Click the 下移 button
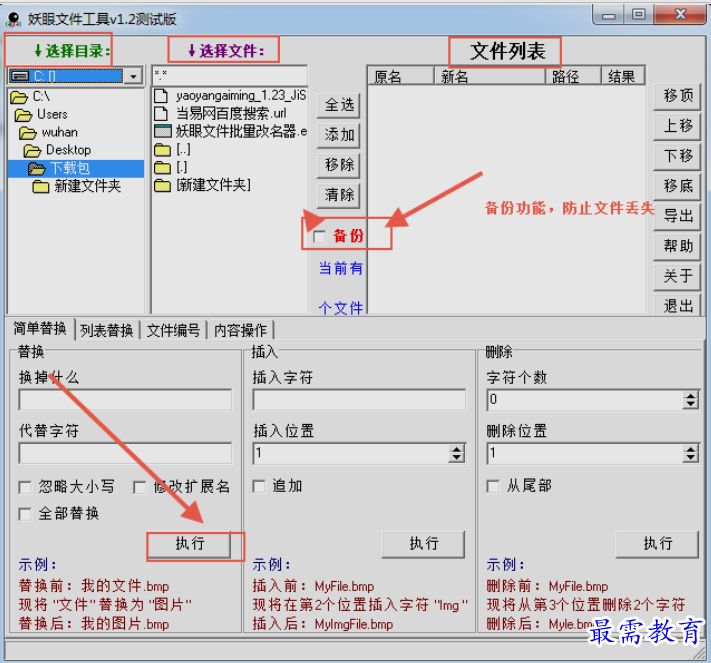Image resolution: width=711 pixels, height=663 pixels. pos(677,156)
